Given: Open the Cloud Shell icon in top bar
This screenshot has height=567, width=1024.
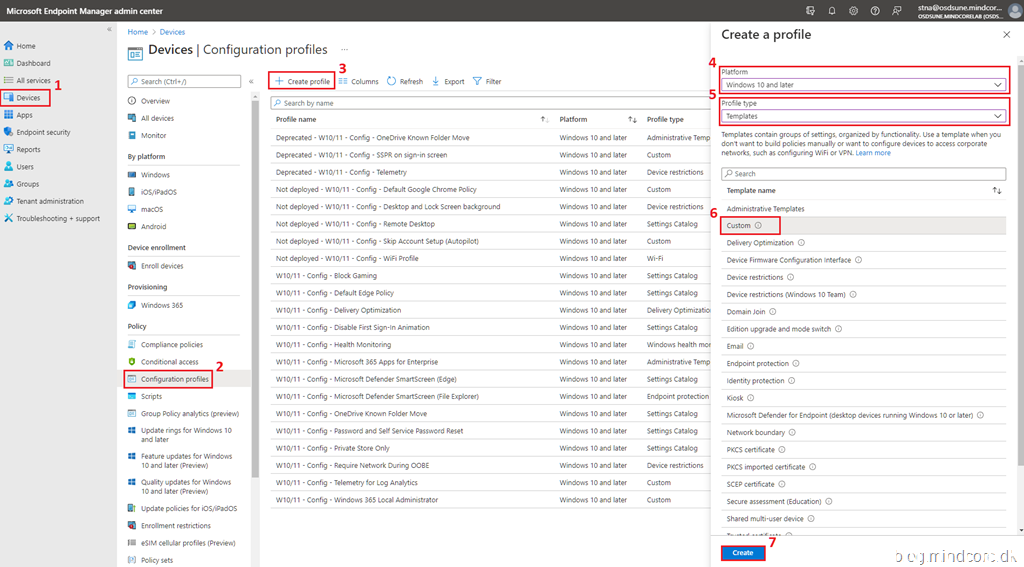Looking at the screenshot, I should point(810,10).
